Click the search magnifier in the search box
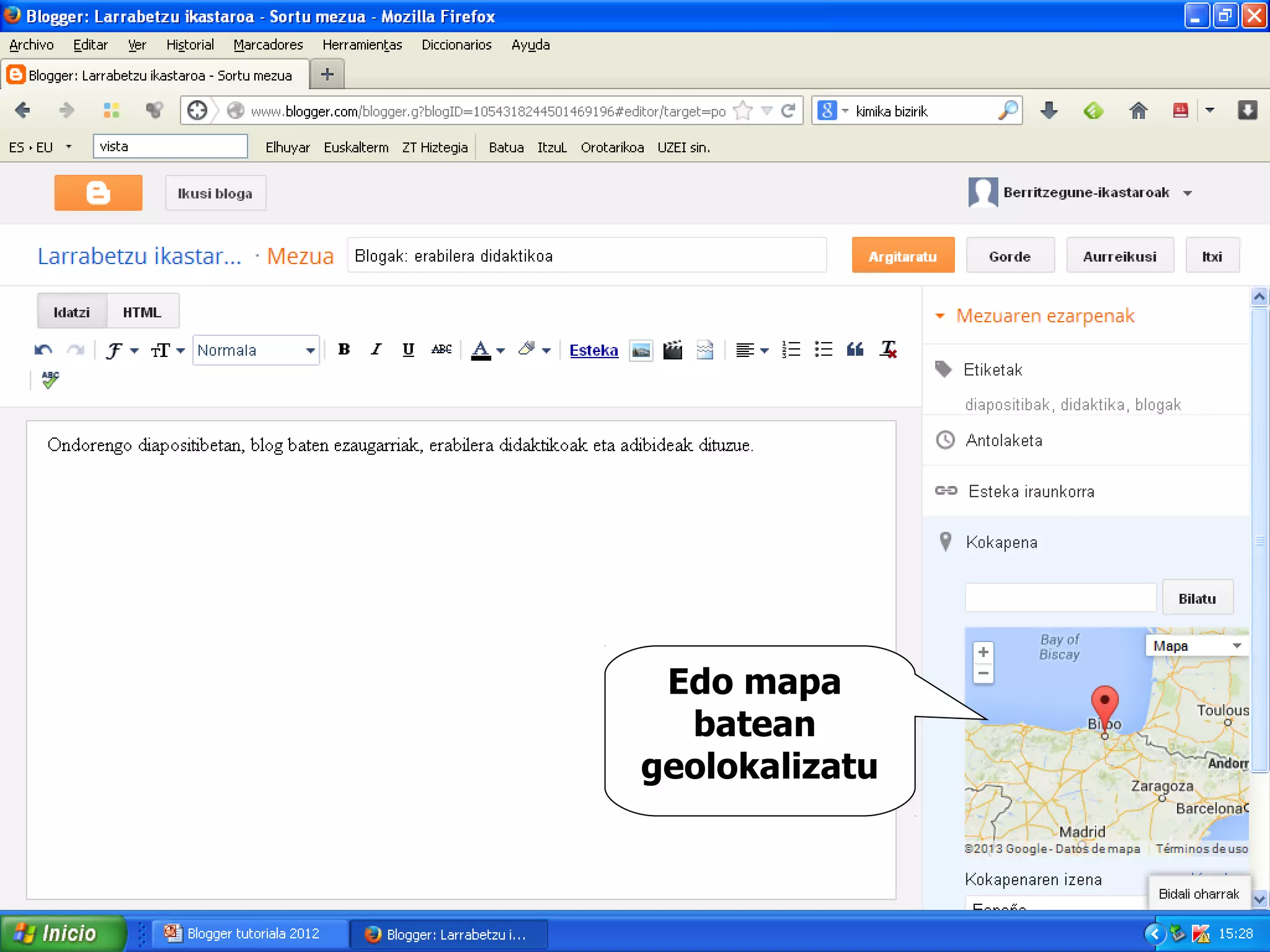The width and height of the screenshot is (1270, 952). tap(1008, 110)
